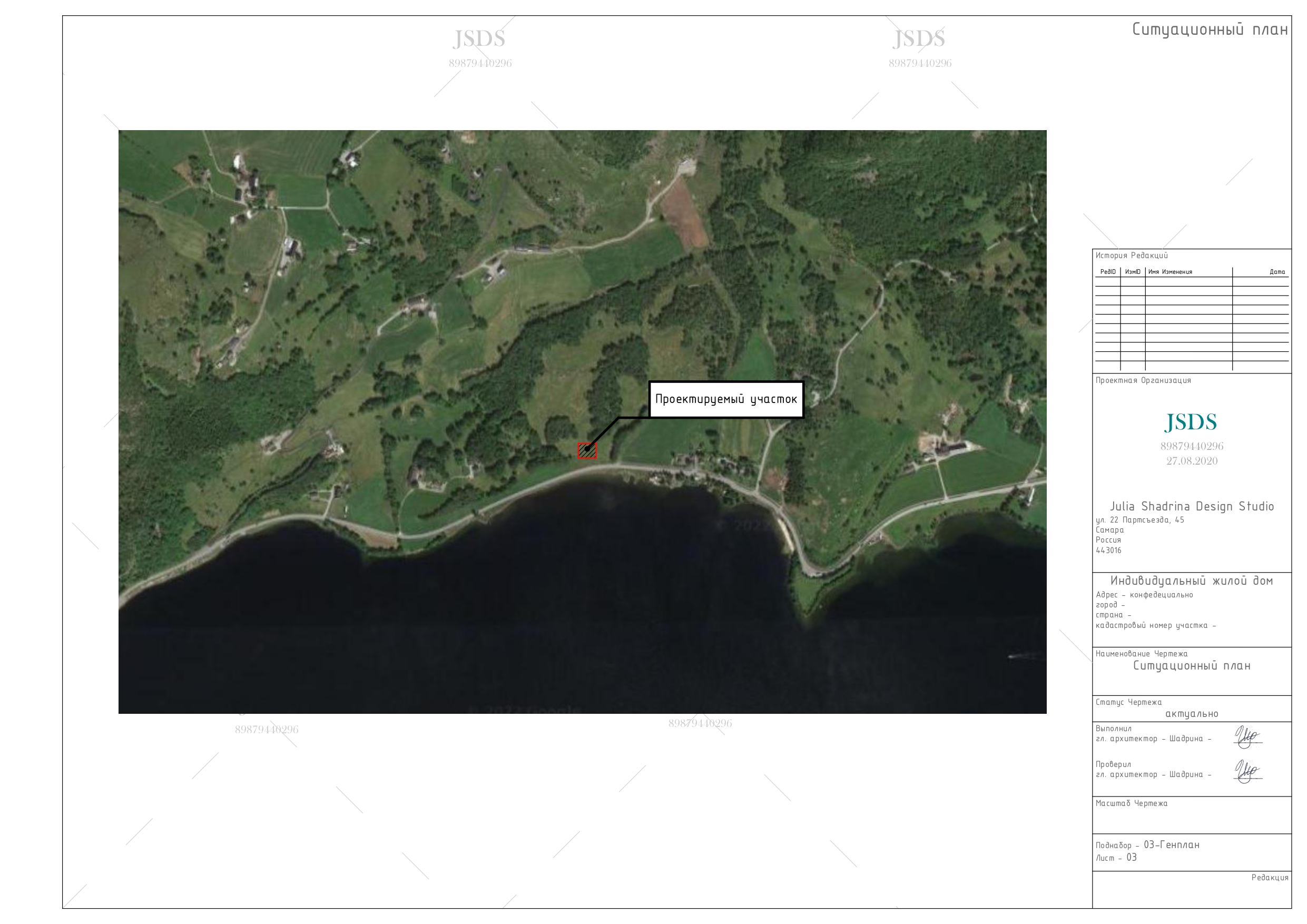Click the Имя Изменения column header

point(1170,272)
